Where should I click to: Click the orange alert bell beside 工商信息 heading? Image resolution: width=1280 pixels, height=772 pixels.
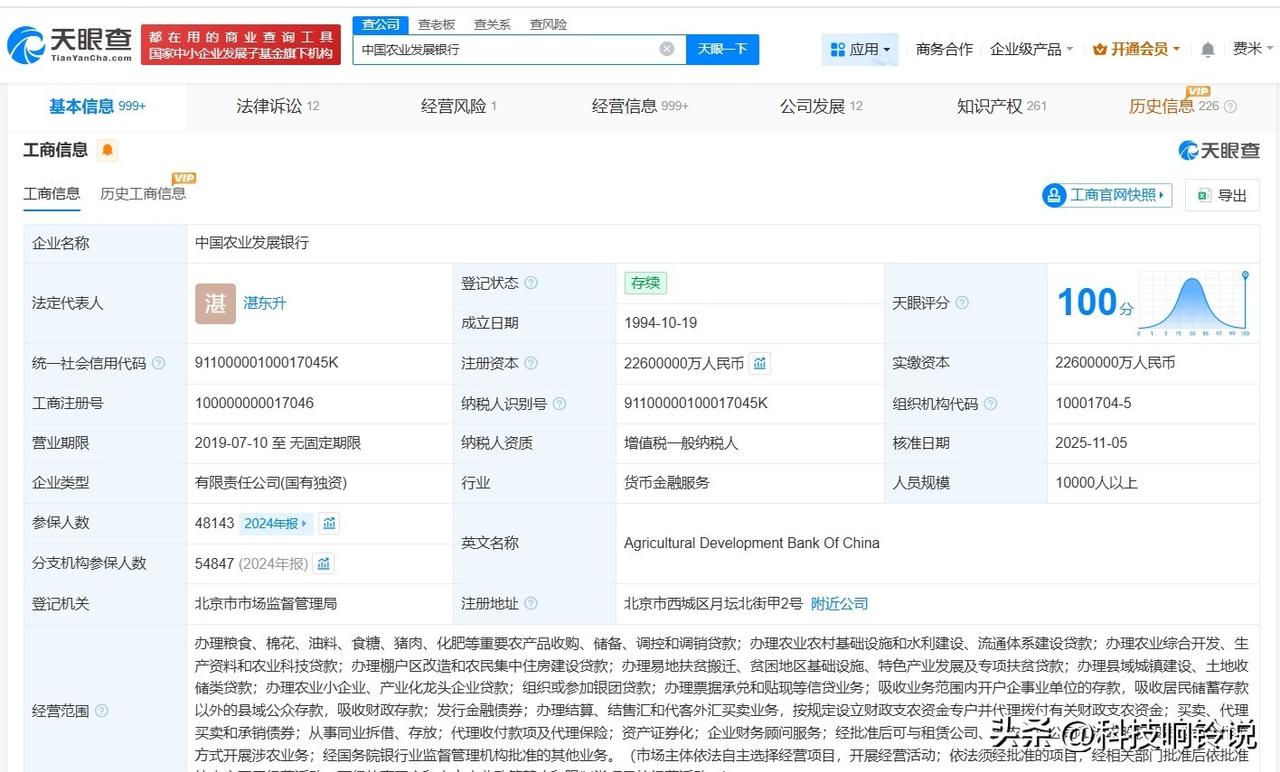pyautogui.click(x=107, y=150)
